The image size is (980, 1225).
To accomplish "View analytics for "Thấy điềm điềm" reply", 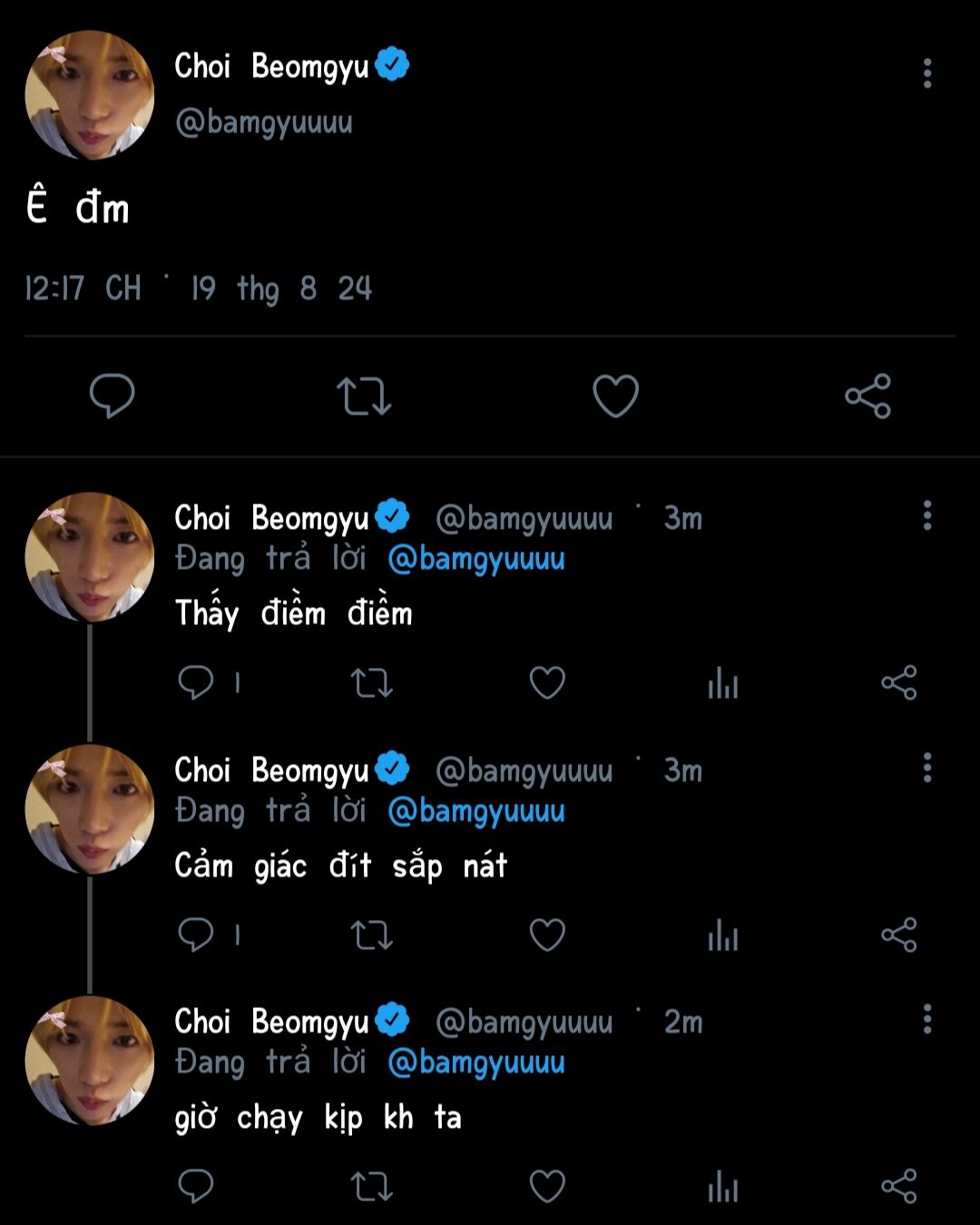I will click(x=722, y=682).
